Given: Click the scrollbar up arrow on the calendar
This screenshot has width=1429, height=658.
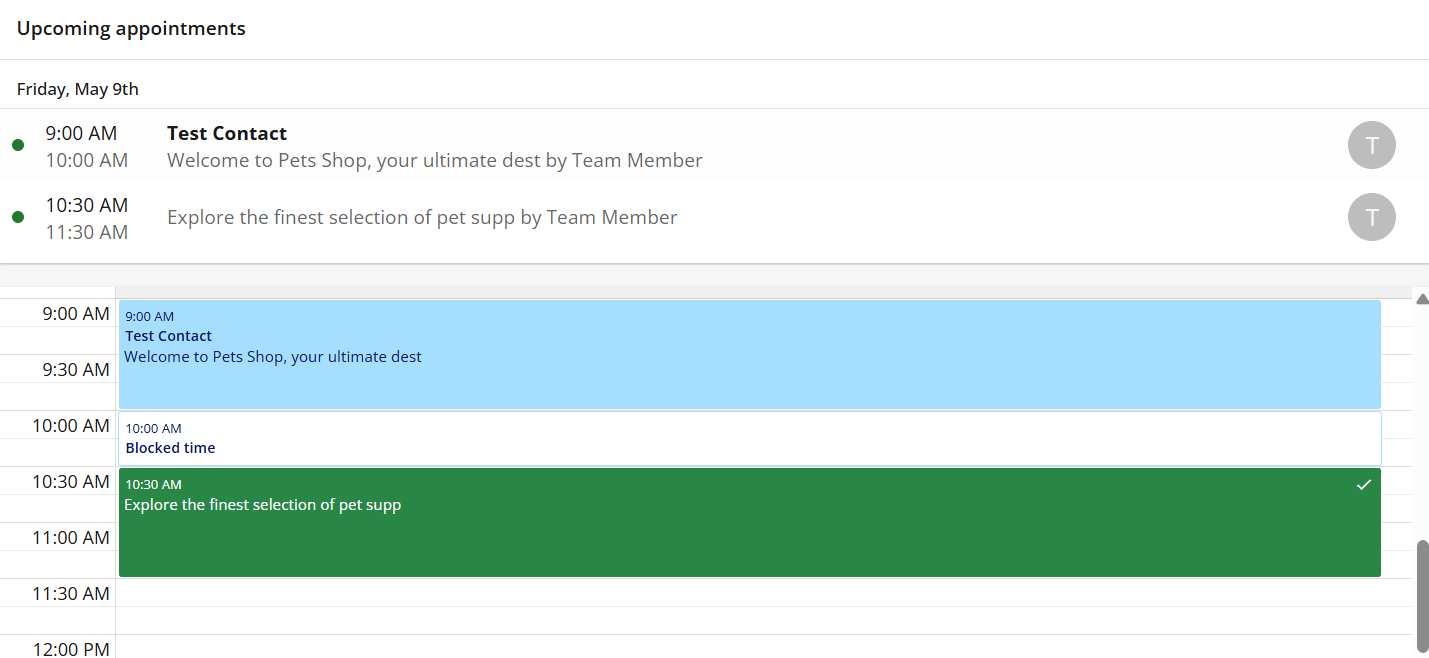Looking at the screenshot, I should 1422,297.
